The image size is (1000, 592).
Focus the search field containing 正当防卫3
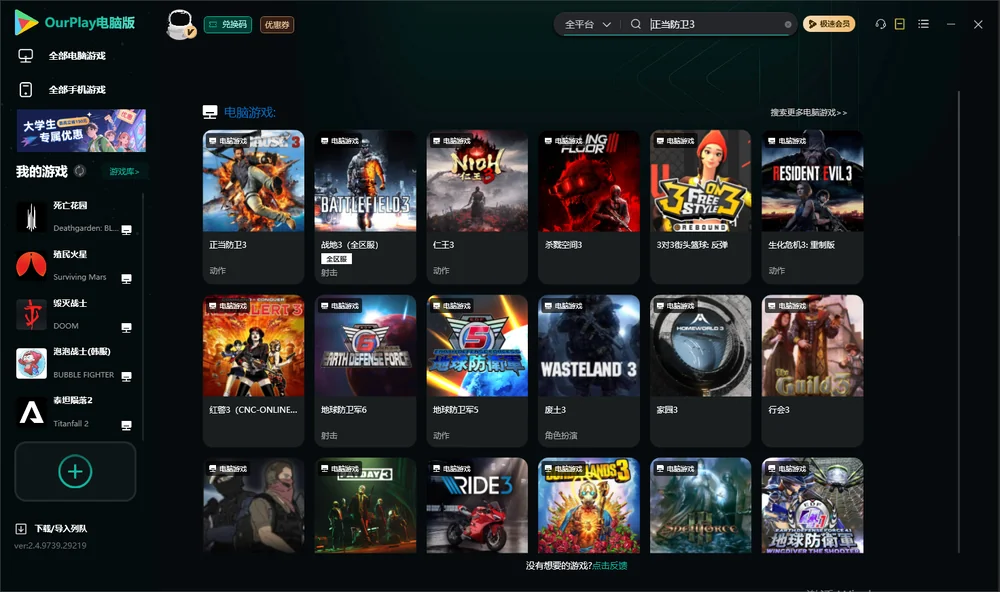(714, 24)
